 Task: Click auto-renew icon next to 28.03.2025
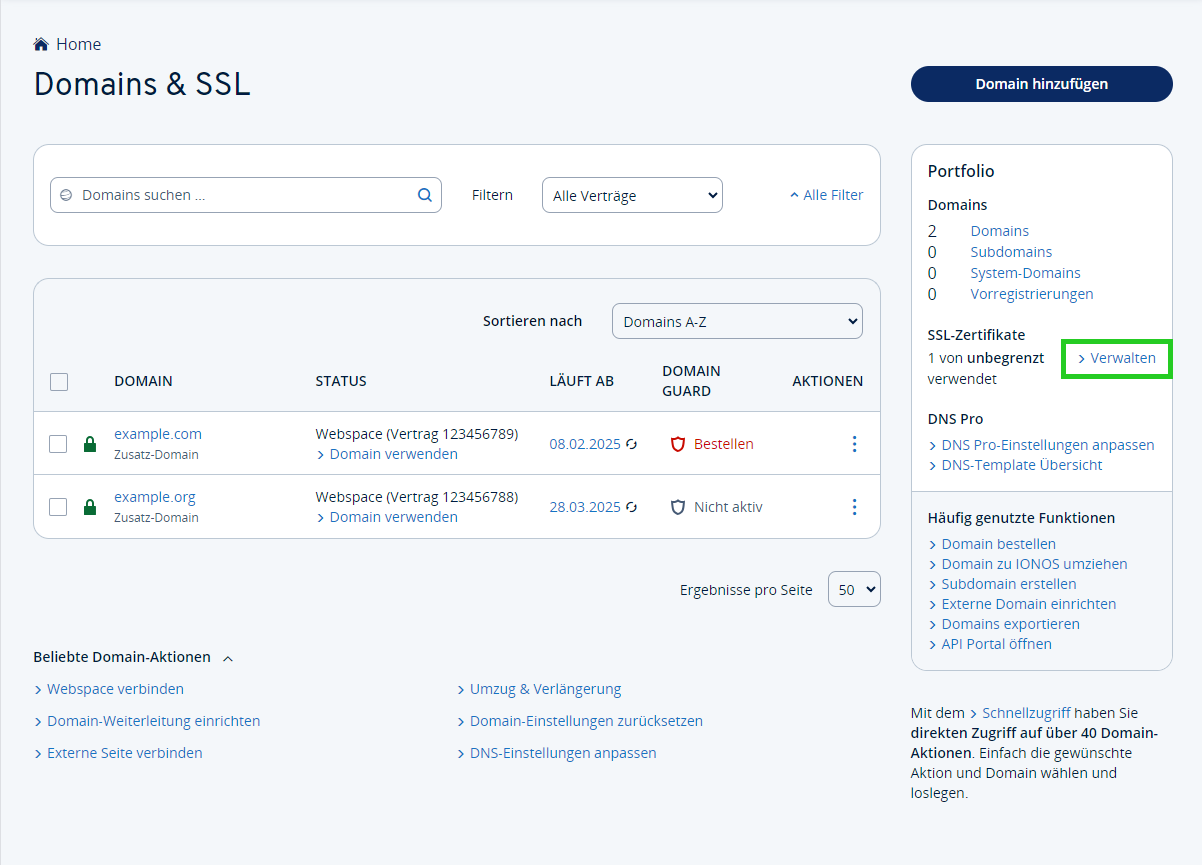click(x=631, y=507)
